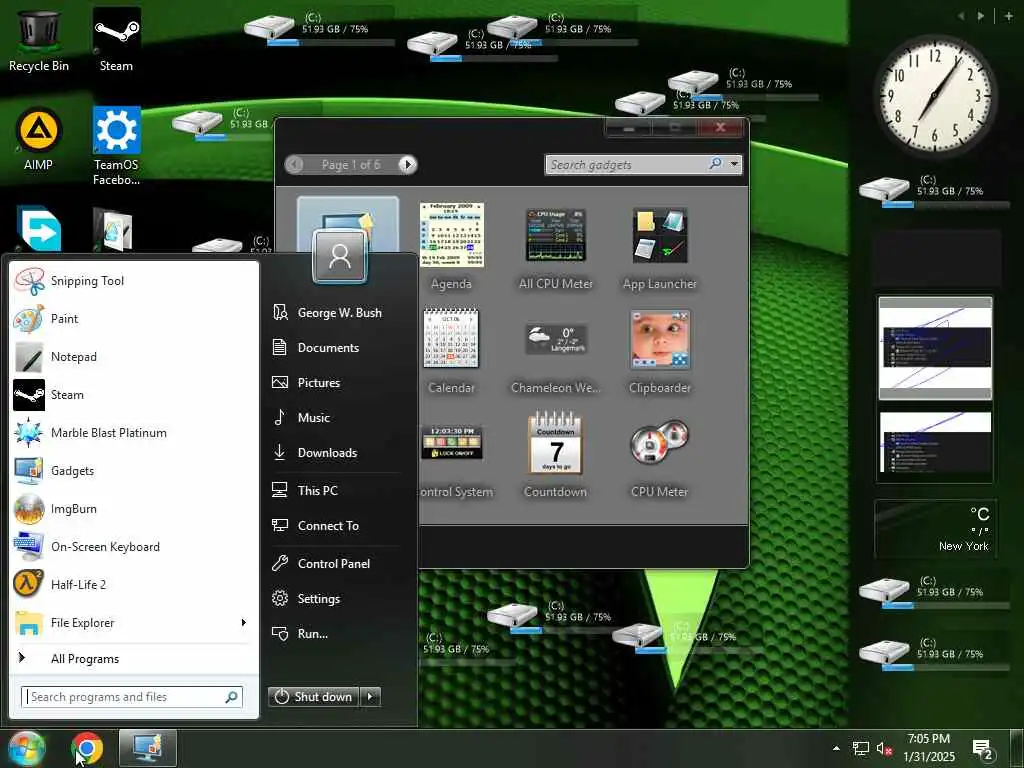Select the CPU Meter gadget
The height and width of the screenshot is (768, 1024).
[x=660, y=459]
